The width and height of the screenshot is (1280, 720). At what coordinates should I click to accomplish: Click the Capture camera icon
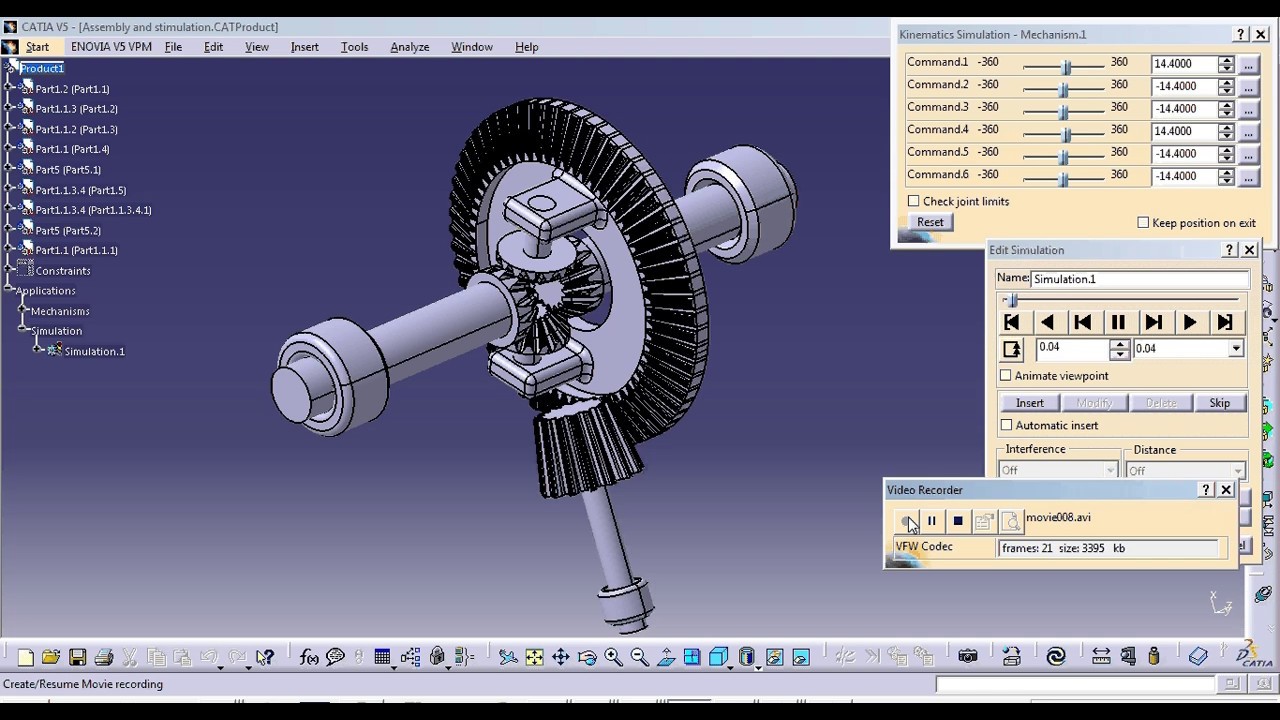967,657
